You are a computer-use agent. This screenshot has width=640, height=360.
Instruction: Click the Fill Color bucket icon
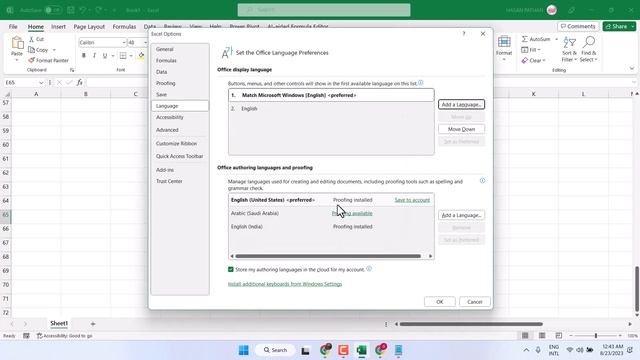click(141, 56)
